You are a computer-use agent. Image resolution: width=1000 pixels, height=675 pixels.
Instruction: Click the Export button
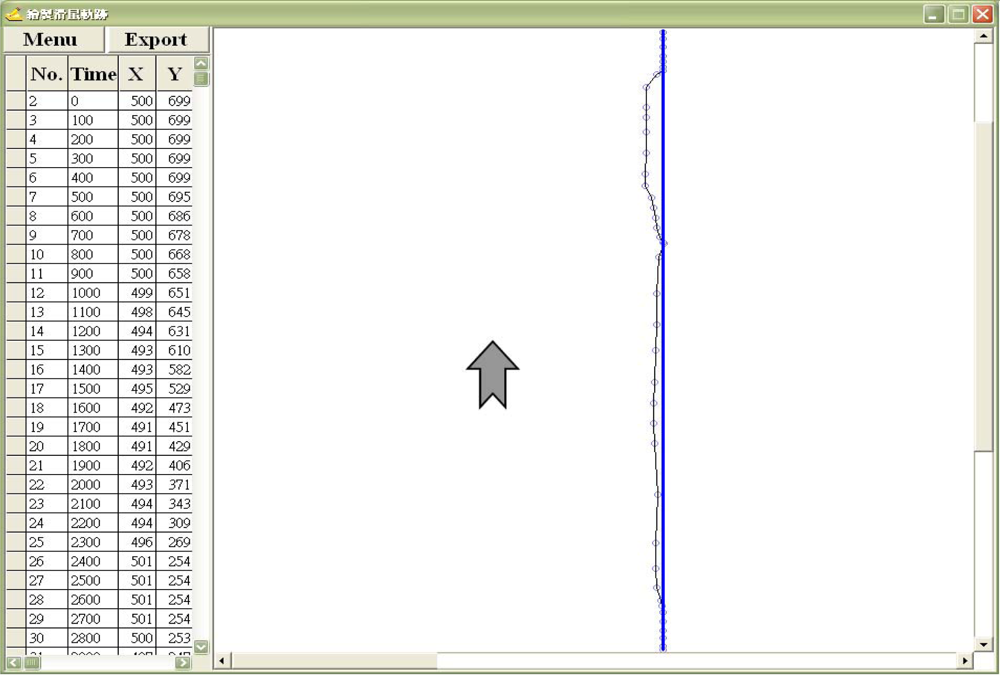(x=157, y=40)
